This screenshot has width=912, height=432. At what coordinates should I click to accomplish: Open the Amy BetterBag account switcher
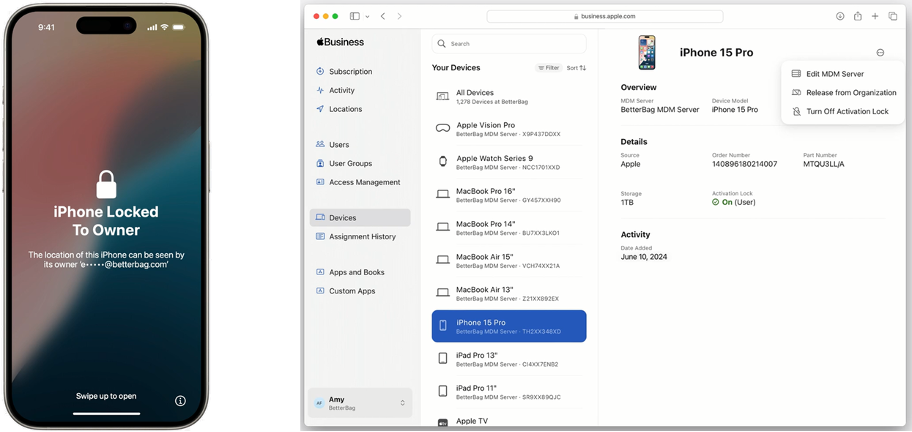point(359,403)
